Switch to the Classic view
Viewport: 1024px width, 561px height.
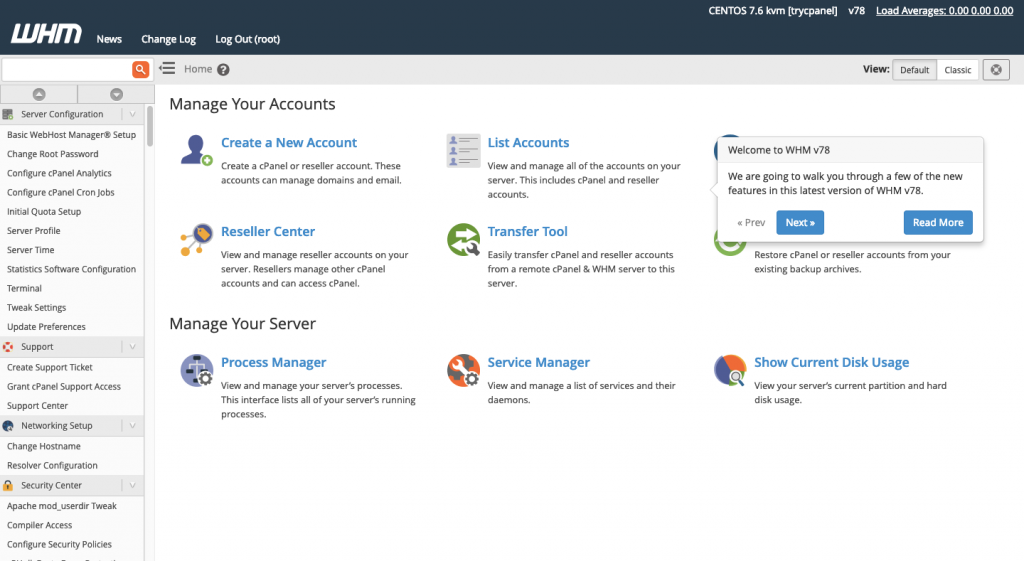(x=957, y=70)
